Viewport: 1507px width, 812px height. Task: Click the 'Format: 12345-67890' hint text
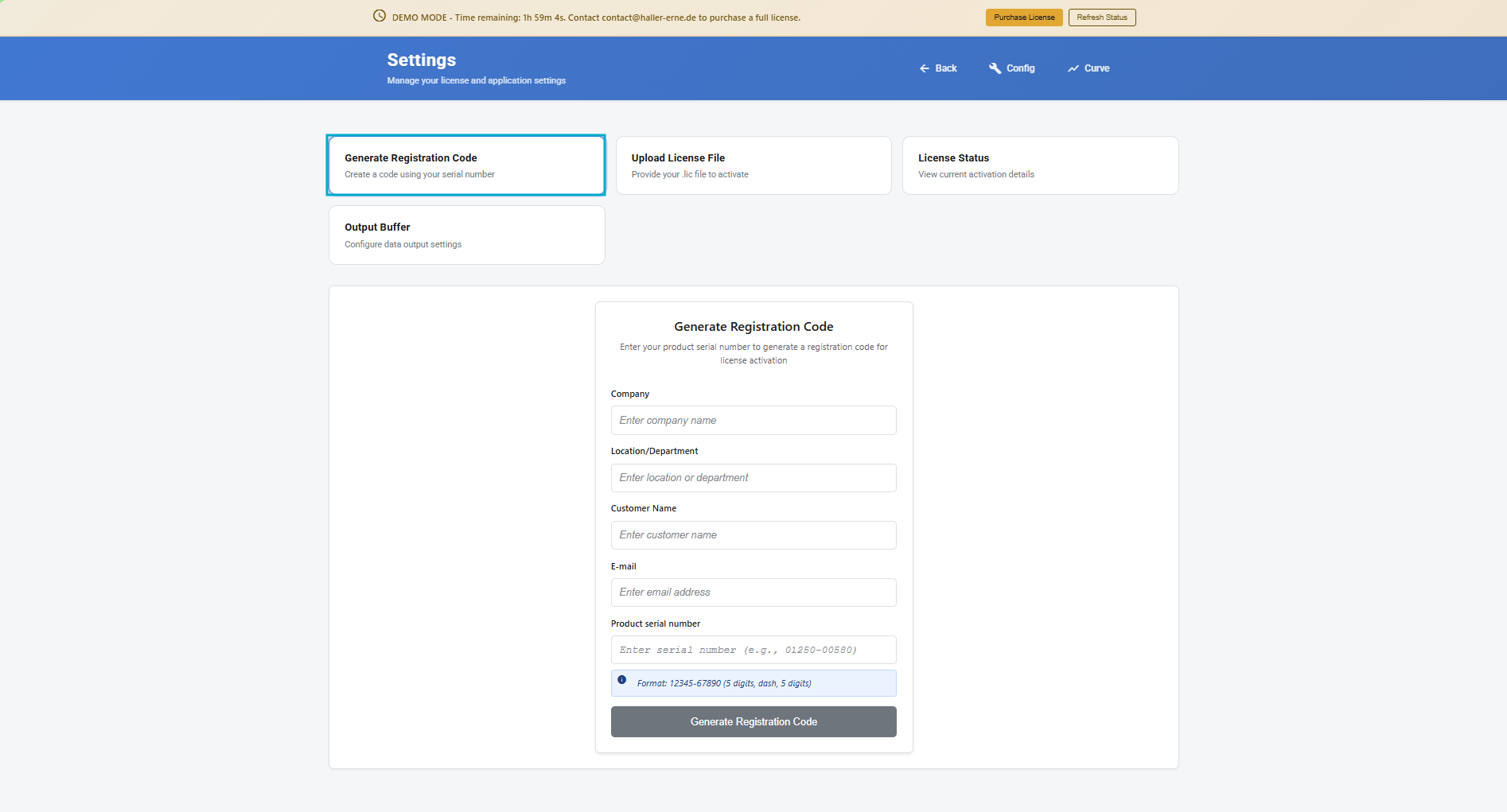[x=724, y=683]
